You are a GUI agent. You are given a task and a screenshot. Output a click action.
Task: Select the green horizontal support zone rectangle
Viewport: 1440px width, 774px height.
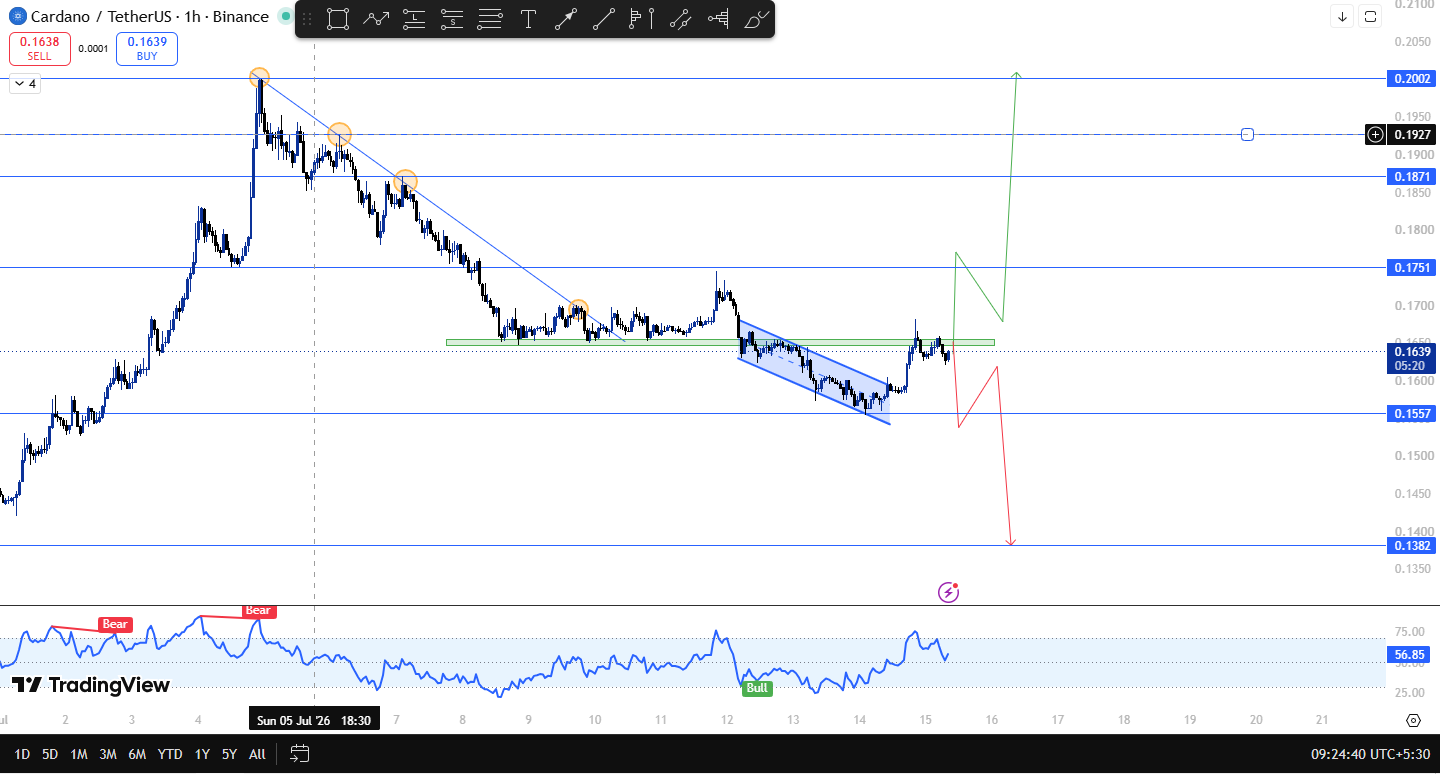(720, 343)
